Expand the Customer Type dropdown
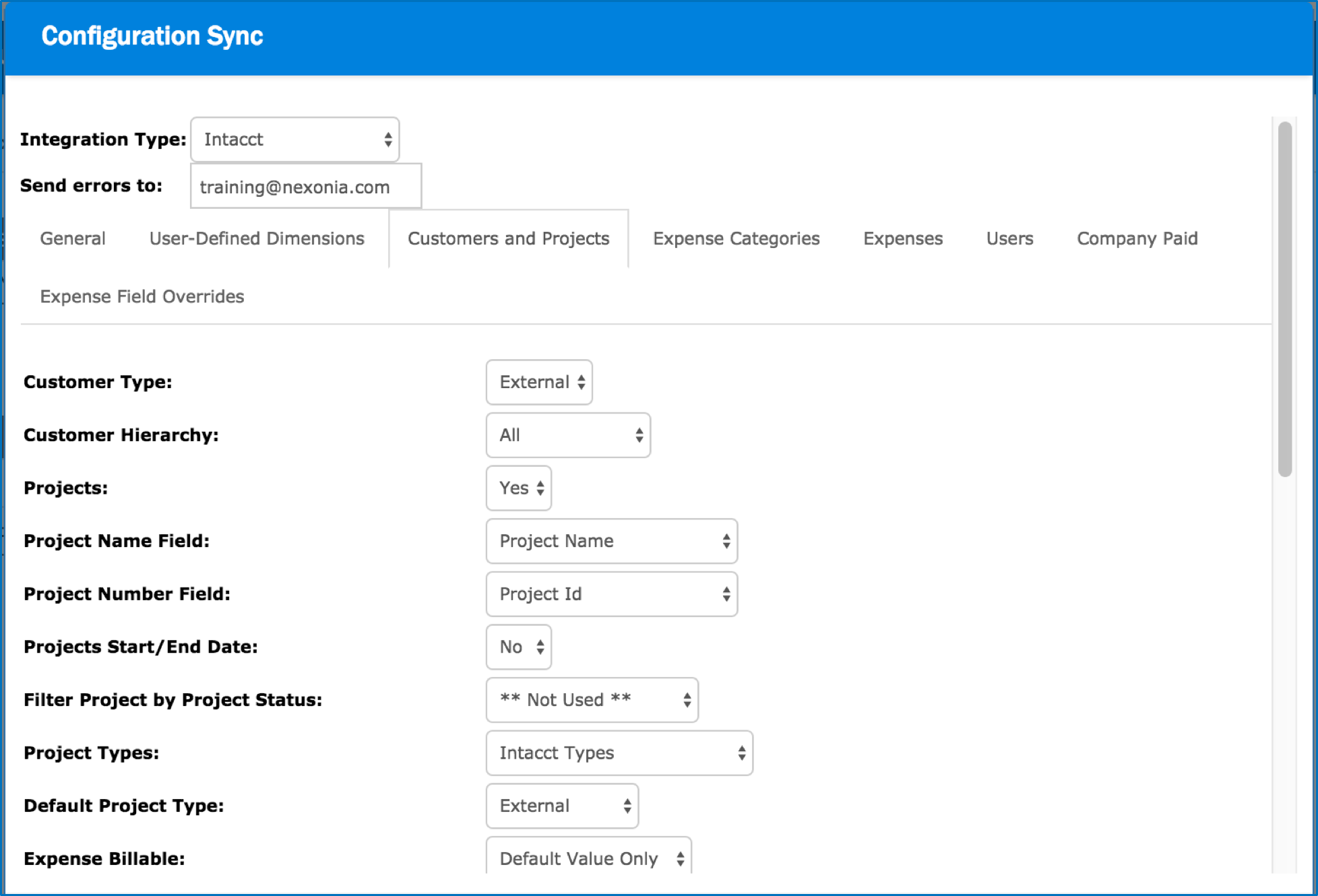The width and height of the screenshot is (1318, 896). click(538, 382)
